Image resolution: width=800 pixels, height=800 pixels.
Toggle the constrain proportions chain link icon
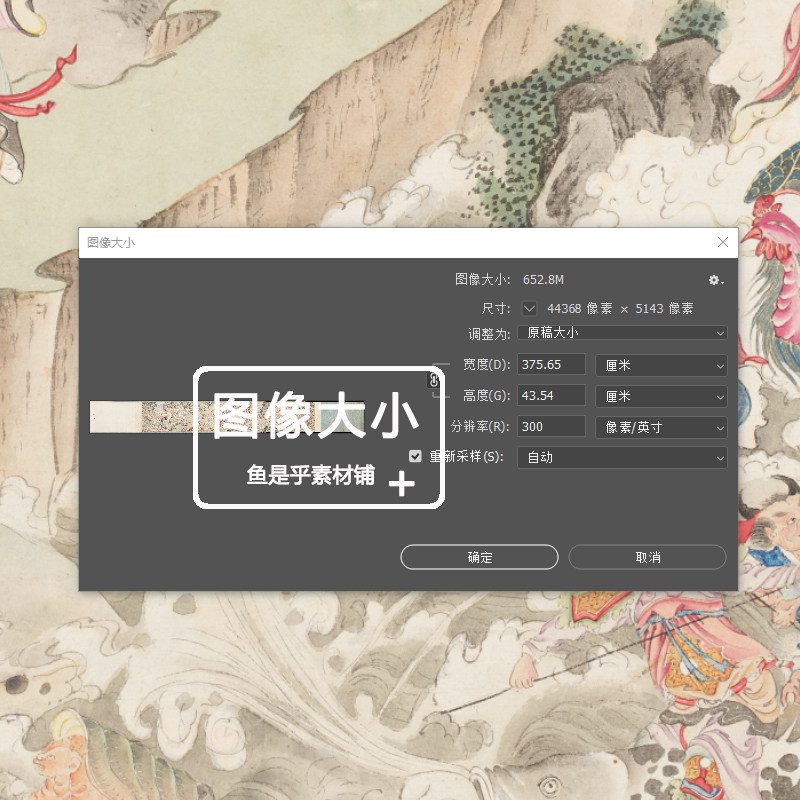tap(434, 379)
